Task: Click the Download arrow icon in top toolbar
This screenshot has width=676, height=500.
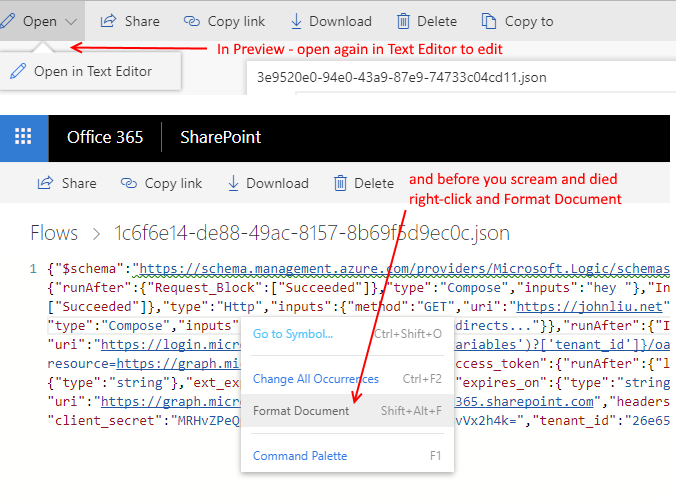Action: [x=296, y=21]
